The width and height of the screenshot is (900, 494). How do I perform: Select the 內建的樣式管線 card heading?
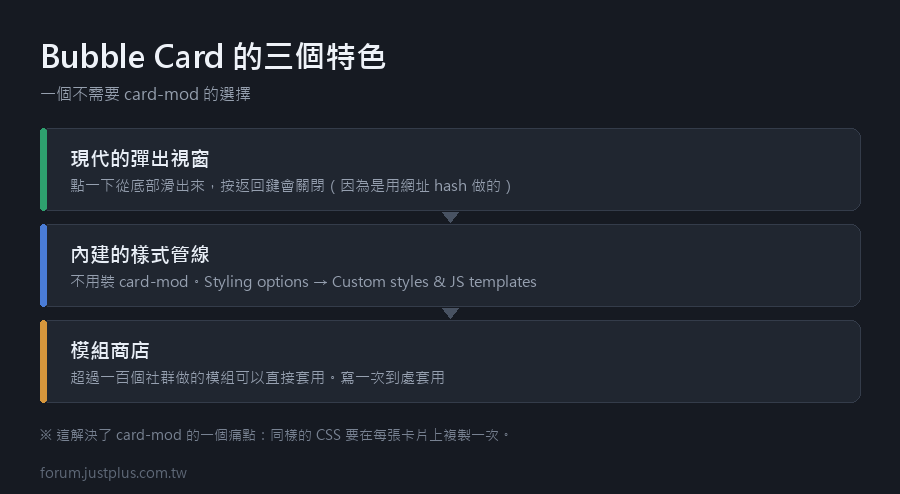point(140,255)
